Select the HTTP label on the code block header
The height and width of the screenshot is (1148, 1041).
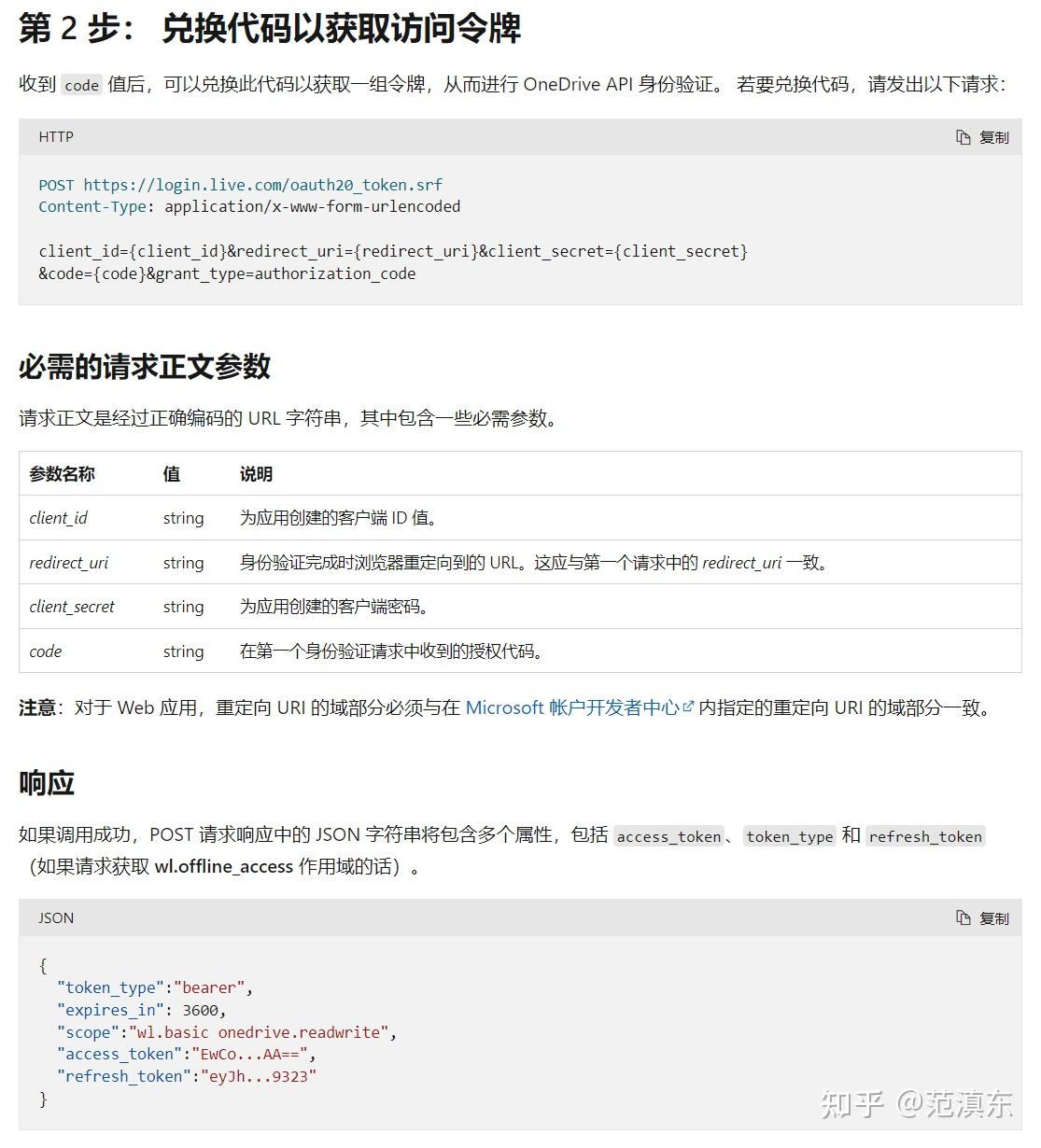tap(56, 136)
